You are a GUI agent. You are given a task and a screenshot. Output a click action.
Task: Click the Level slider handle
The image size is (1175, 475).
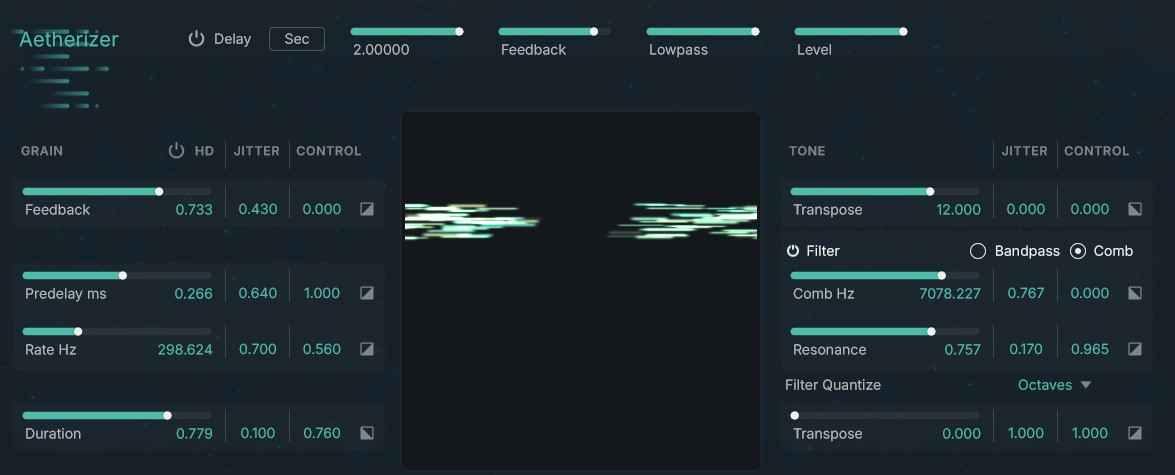coord(903,31)
